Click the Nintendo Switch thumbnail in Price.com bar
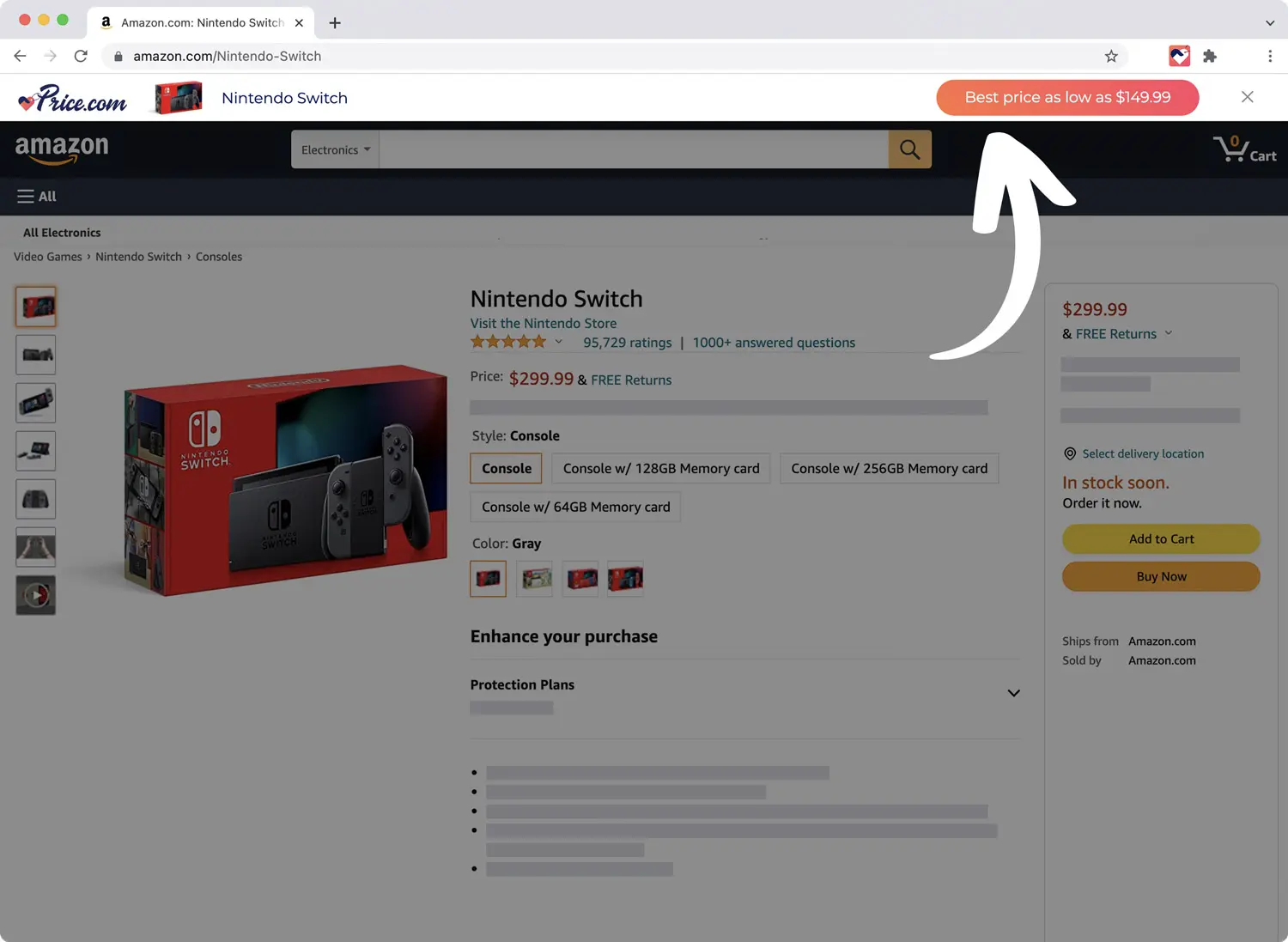Screen dimensions: 1288x942 (179, 98)
